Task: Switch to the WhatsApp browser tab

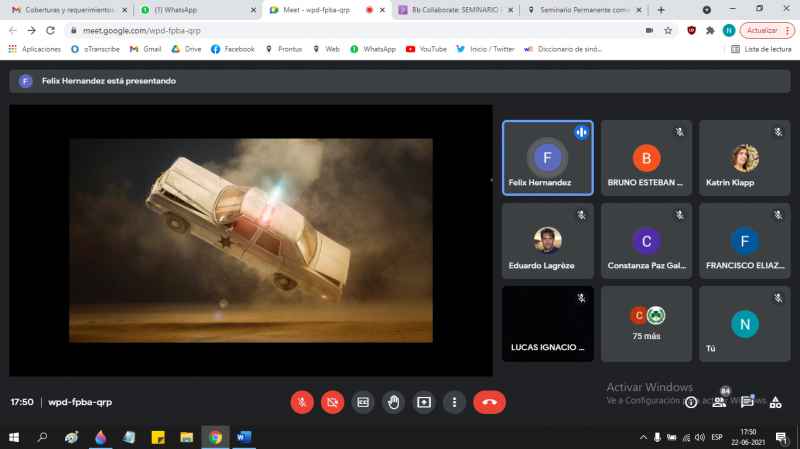Action: pos(196,10)
